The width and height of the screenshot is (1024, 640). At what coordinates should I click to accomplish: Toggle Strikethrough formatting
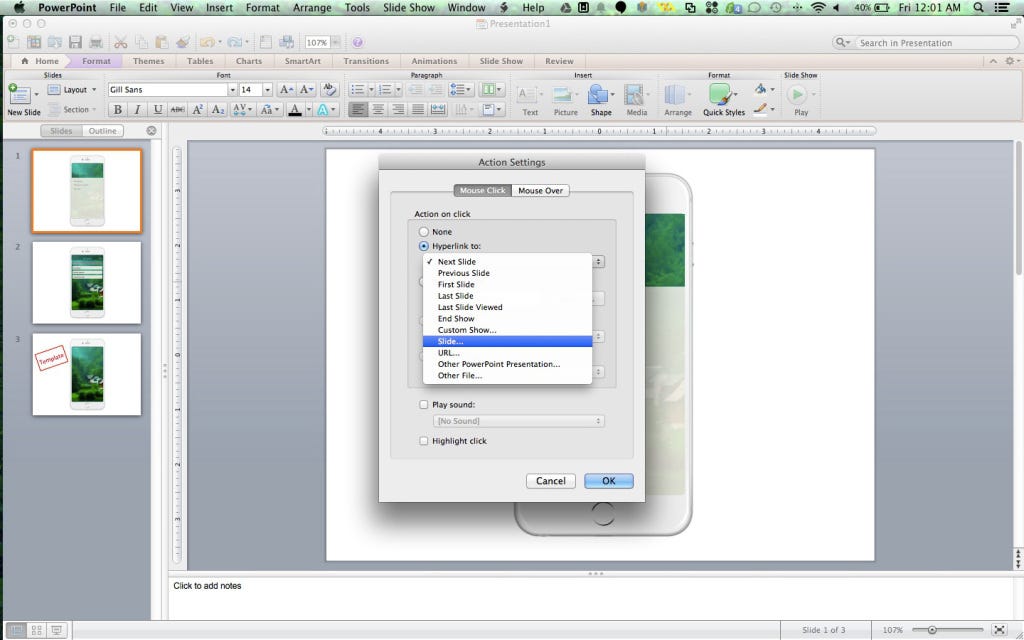click(177, 110)
